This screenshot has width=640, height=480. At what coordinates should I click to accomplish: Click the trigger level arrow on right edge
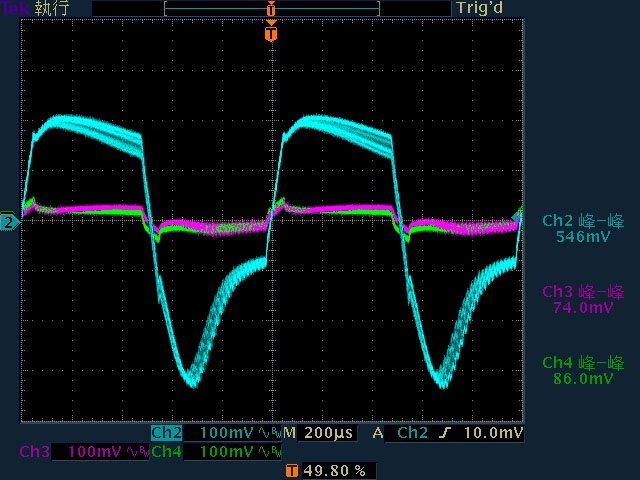pos(518,215)
